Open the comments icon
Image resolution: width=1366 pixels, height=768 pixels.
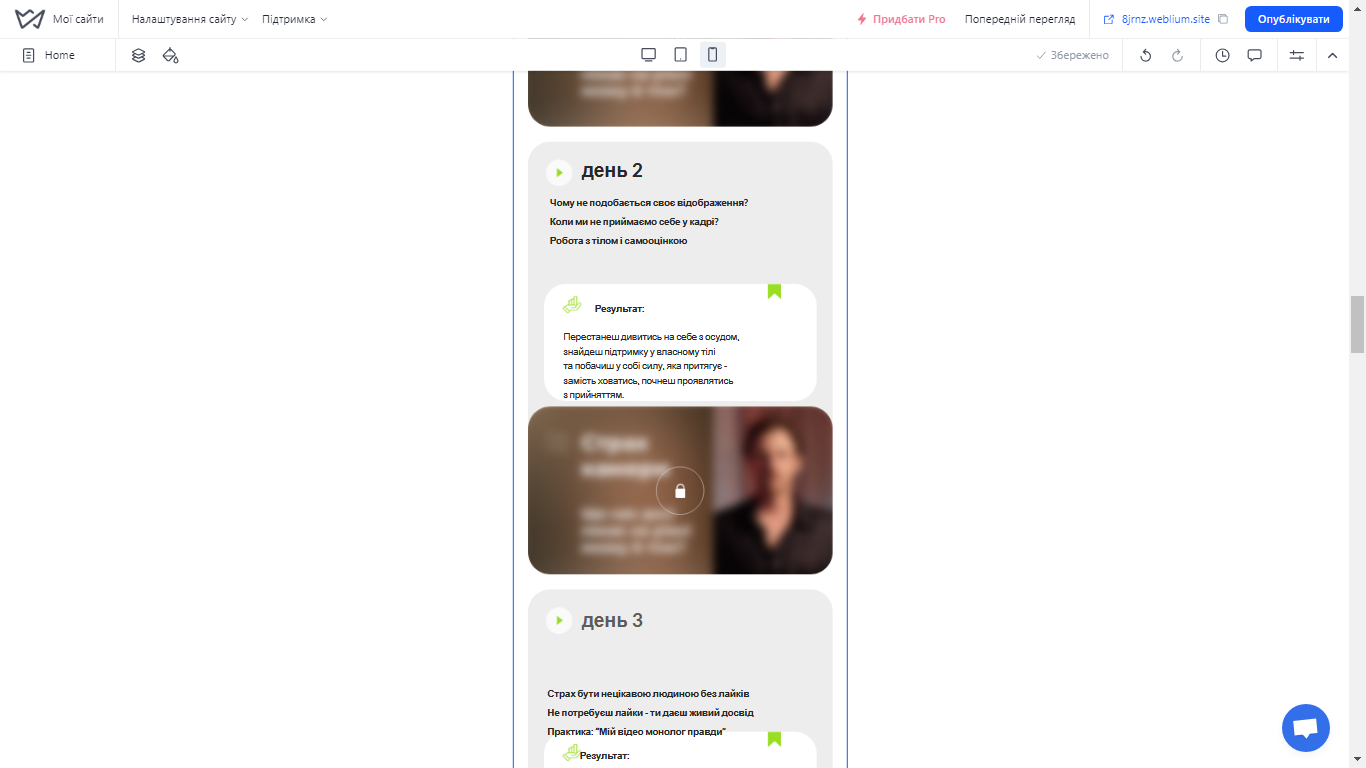[x=1254, y=55]
